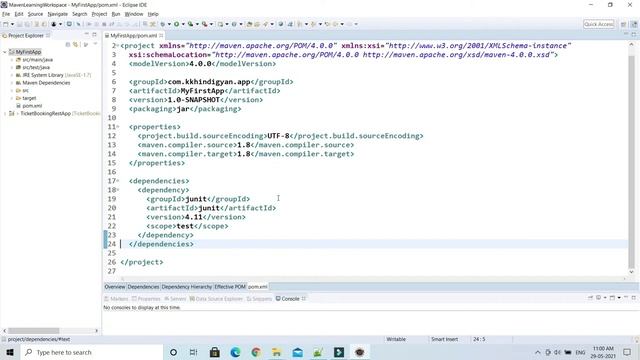The width and height of the screenshot is (640, 360).
Task: Expand the JRE System Library node
Action: [x=12, y=75]
